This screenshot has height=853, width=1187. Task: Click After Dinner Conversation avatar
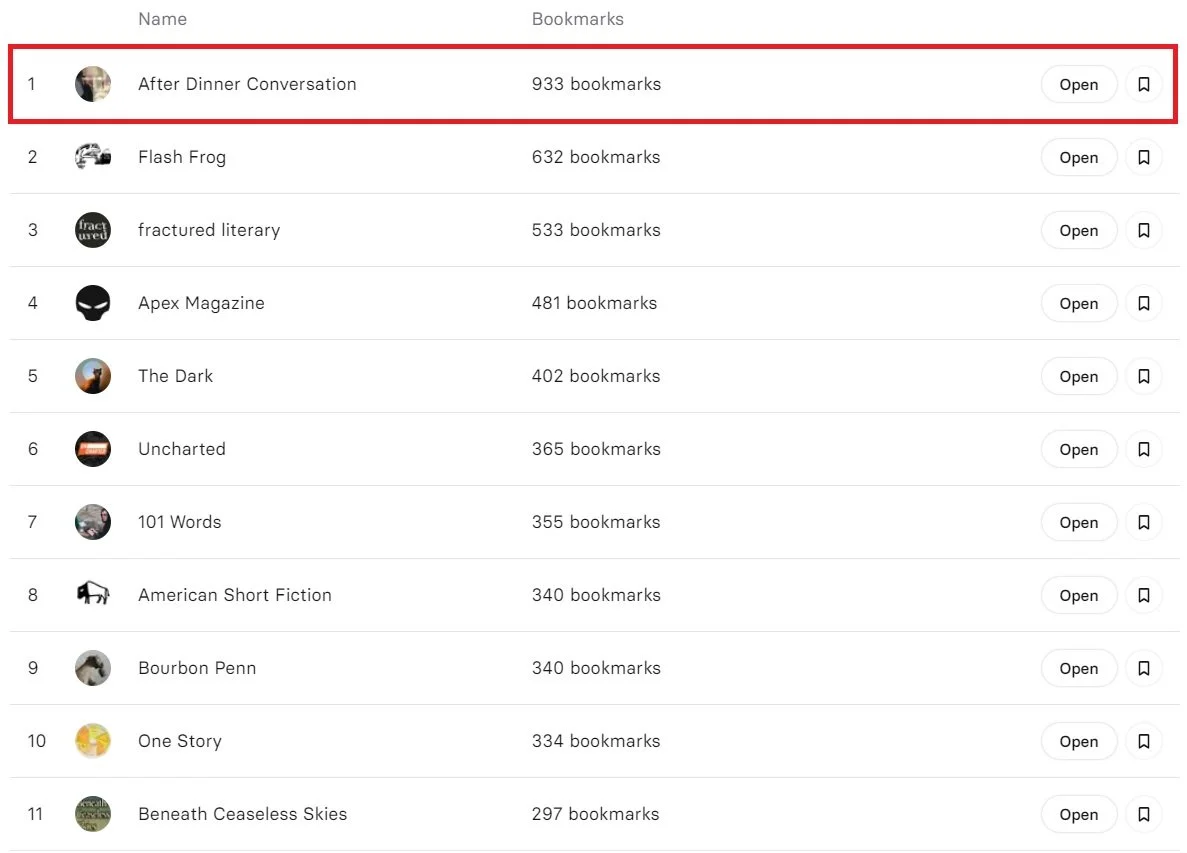[93, 84]
